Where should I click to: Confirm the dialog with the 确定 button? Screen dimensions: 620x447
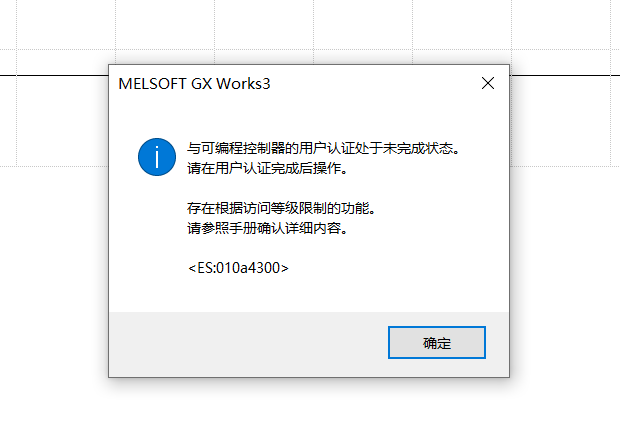click(x=437, y=343)
